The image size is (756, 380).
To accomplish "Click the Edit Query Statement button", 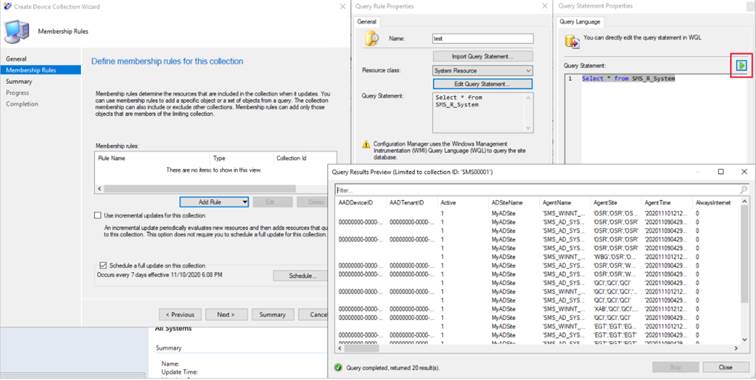I will click(483, 84).
